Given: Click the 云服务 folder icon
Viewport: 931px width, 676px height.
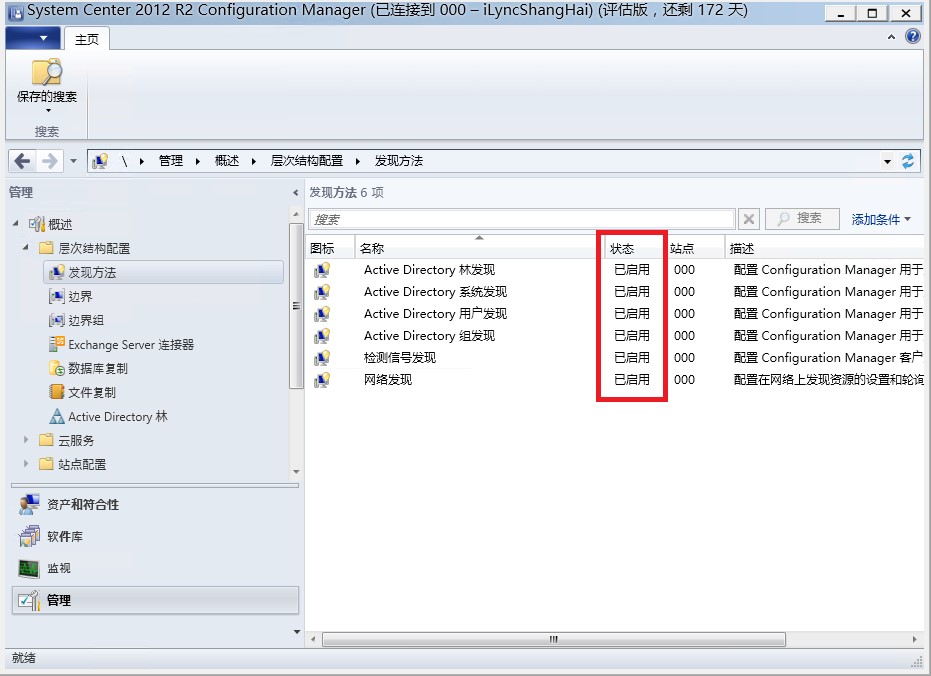Looking at the screenshot, I should [x=46, y=440].
